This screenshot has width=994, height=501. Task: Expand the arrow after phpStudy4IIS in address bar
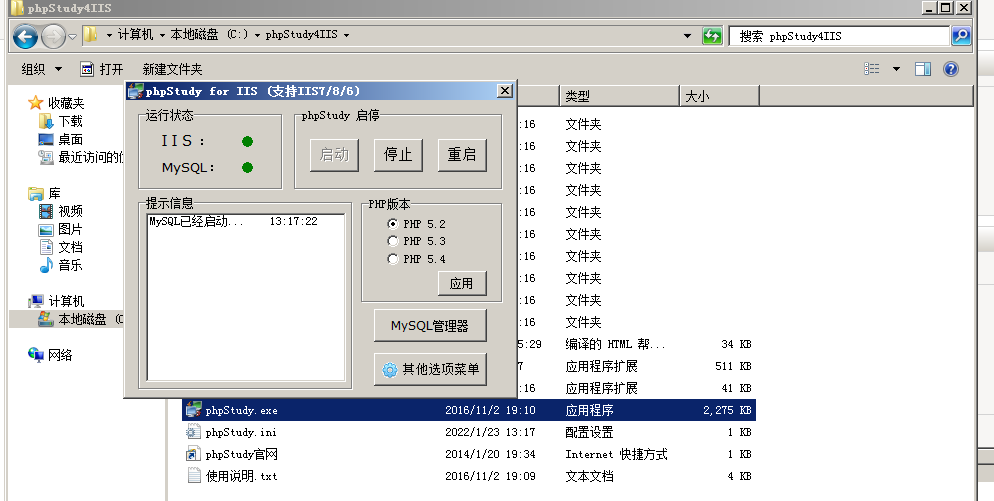[x=346, y=35]
